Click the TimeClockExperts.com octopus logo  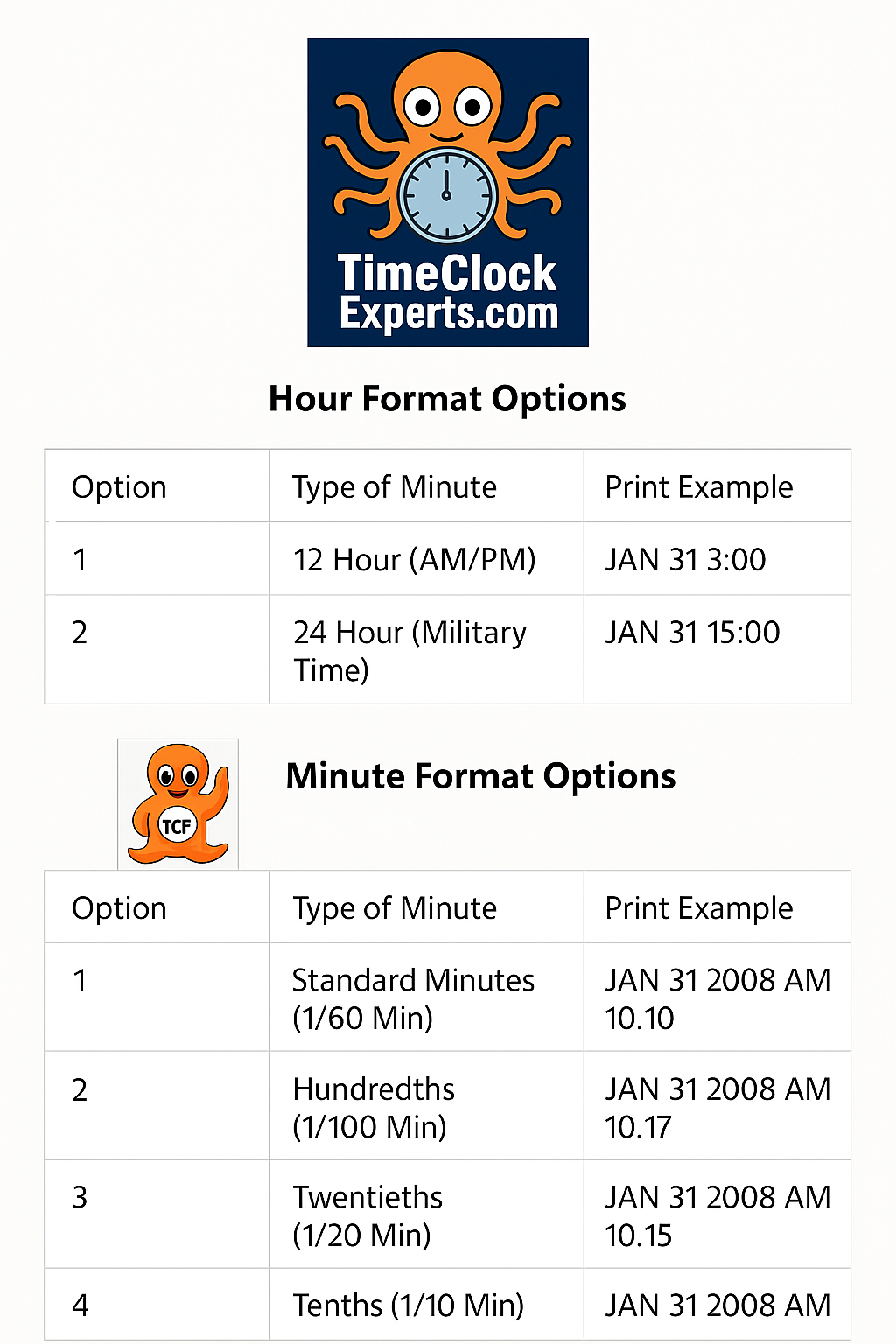pos(447,192)
